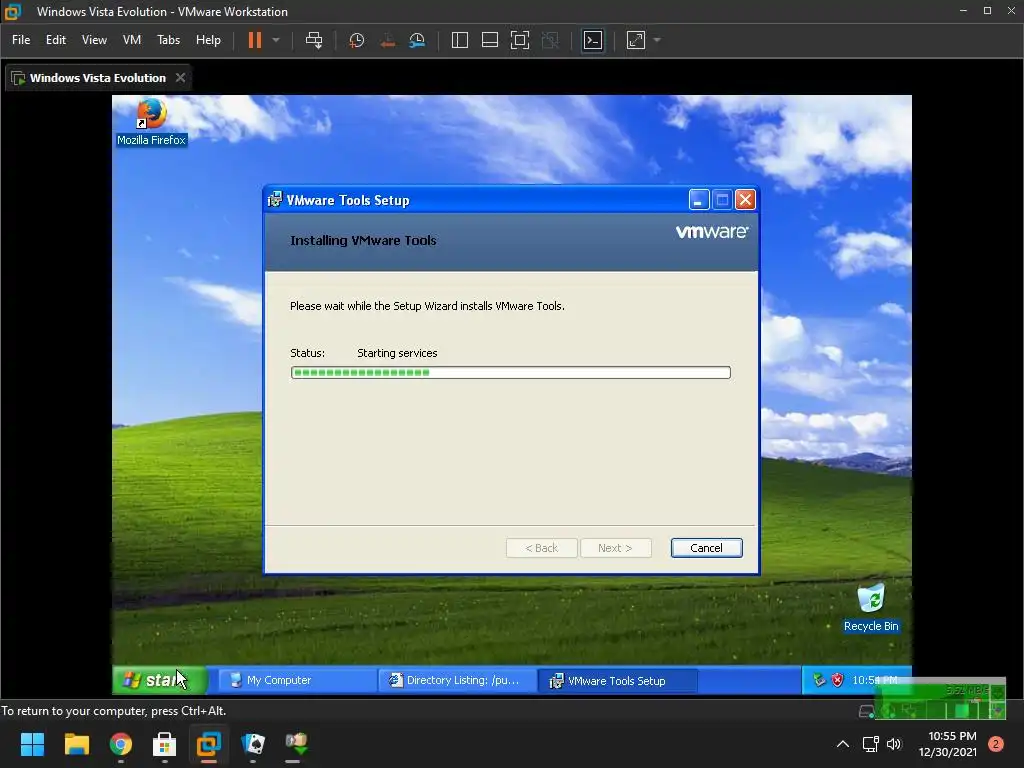This screenshot has width=1024, height=768.
Task: Send Ctrl+Alt+Del to the VM
Action: pos(314,40)
